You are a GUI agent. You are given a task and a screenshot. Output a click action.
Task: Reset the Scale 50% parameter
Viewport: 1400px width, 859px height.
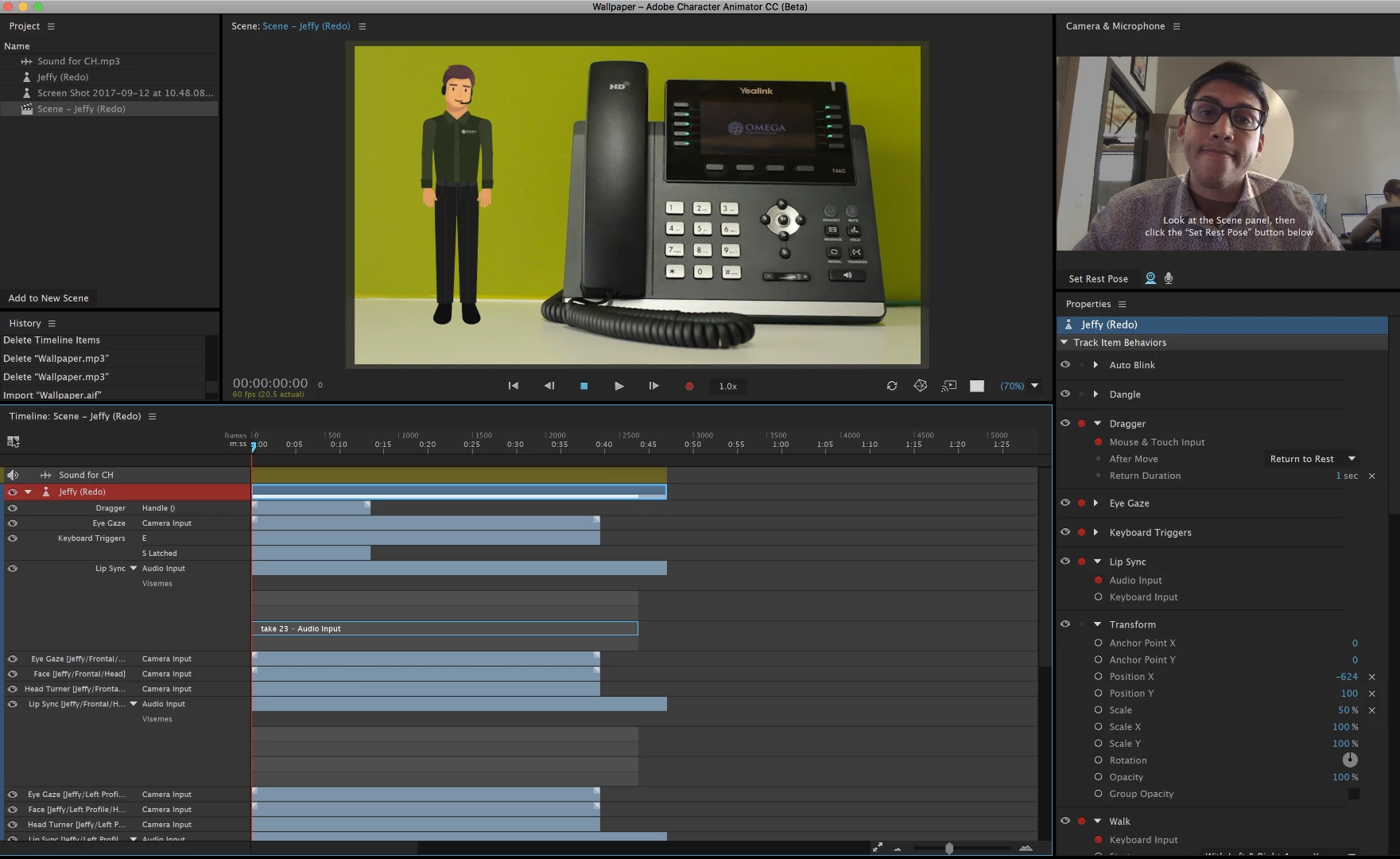[x=1372, y=710]
